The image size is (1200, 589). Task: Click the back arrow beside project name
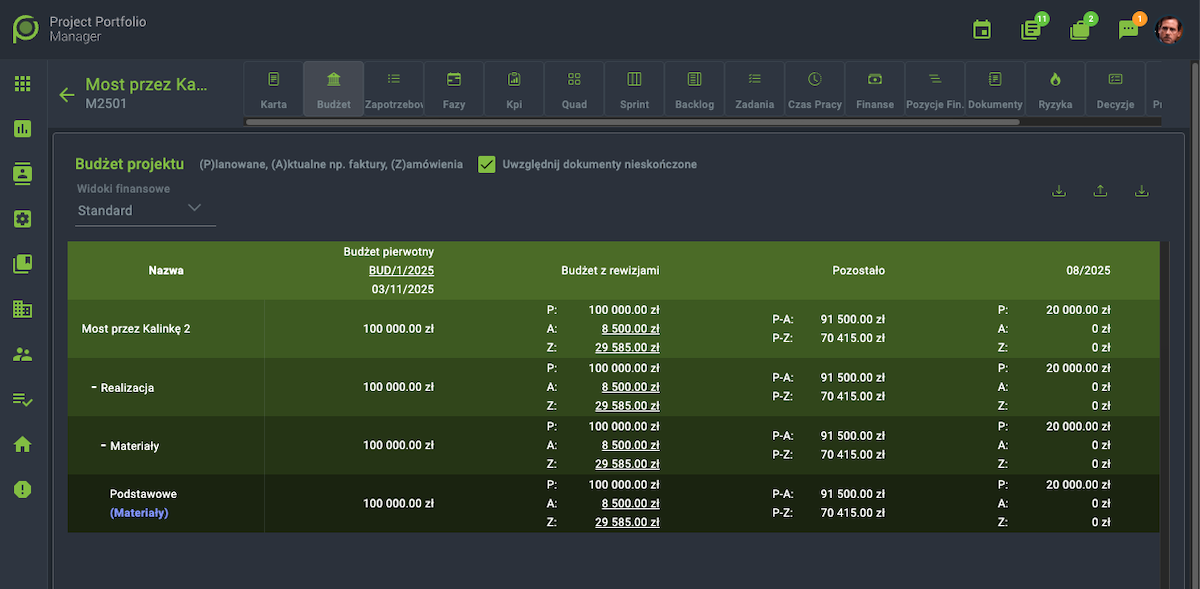pos(67,95)
